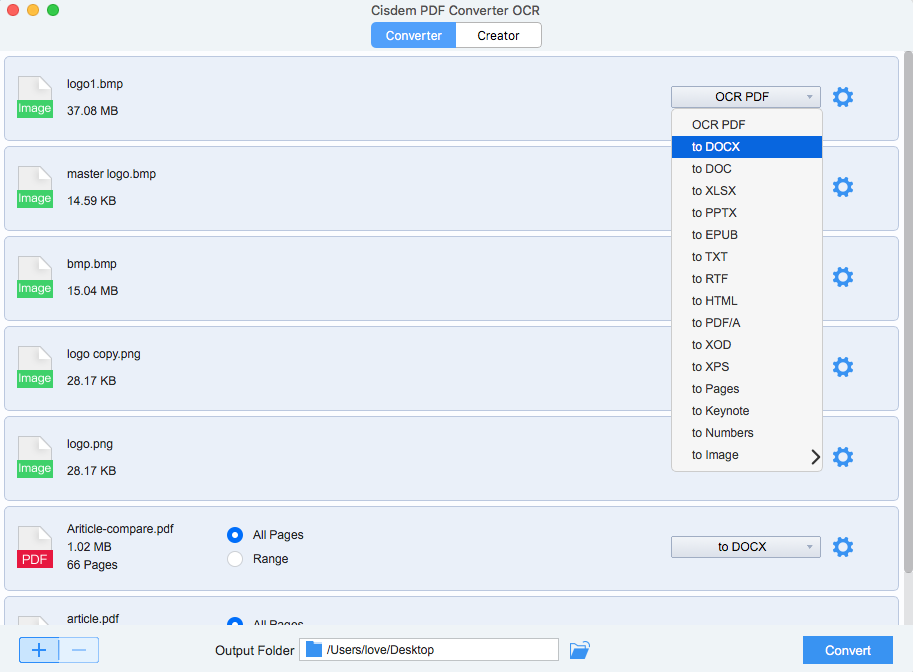This screenshot has height=672, width=913.
Task: Open the output folder browser icon
Action: pos(580,650)
